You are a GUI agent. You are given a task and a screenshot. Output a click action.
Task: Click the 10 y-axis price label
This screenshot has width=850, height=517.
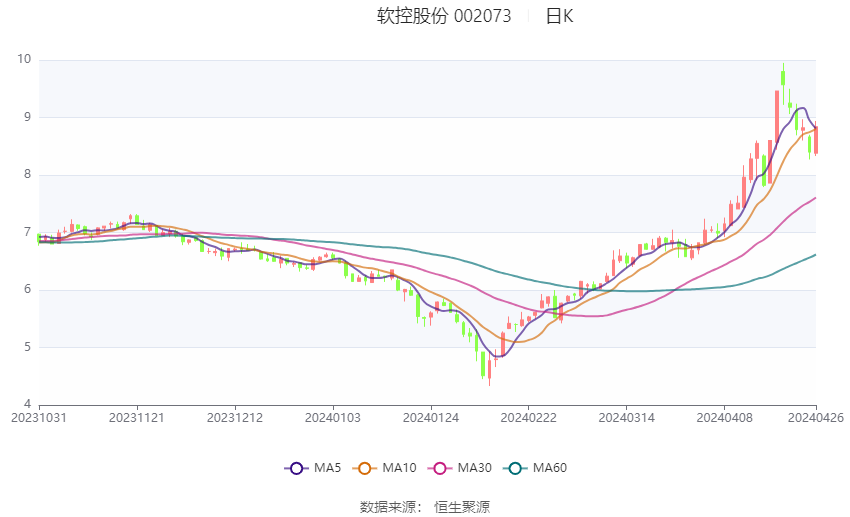click(x=24, y=59)
